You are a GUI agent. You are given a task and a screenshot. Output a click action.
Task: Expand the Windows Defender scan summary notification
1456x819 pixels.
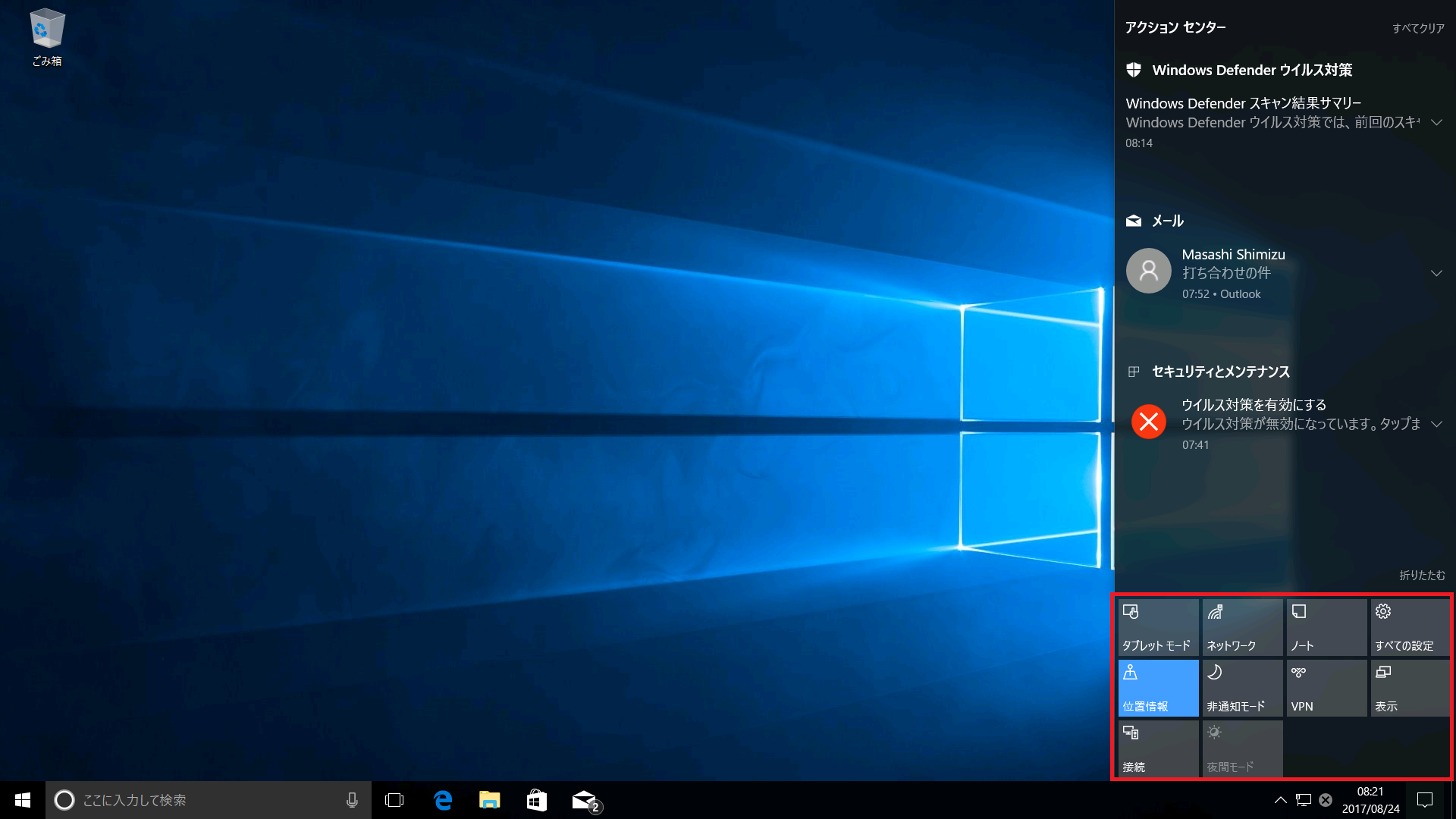point(1436,123)
